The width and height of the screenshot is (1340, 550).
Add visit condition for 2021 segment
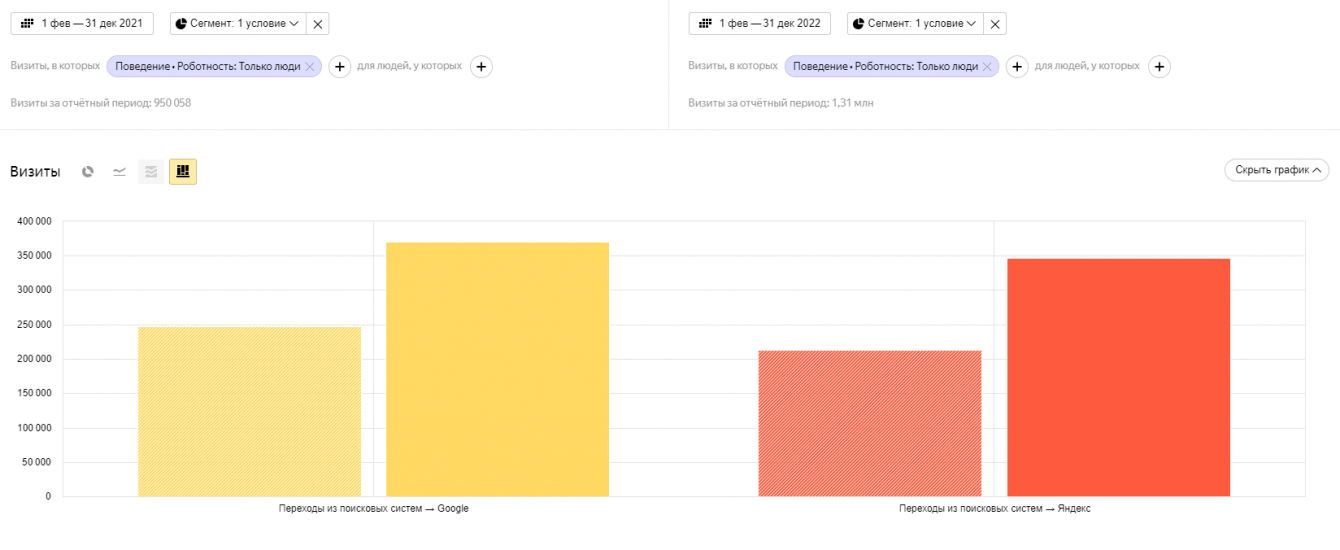(340, 67)
